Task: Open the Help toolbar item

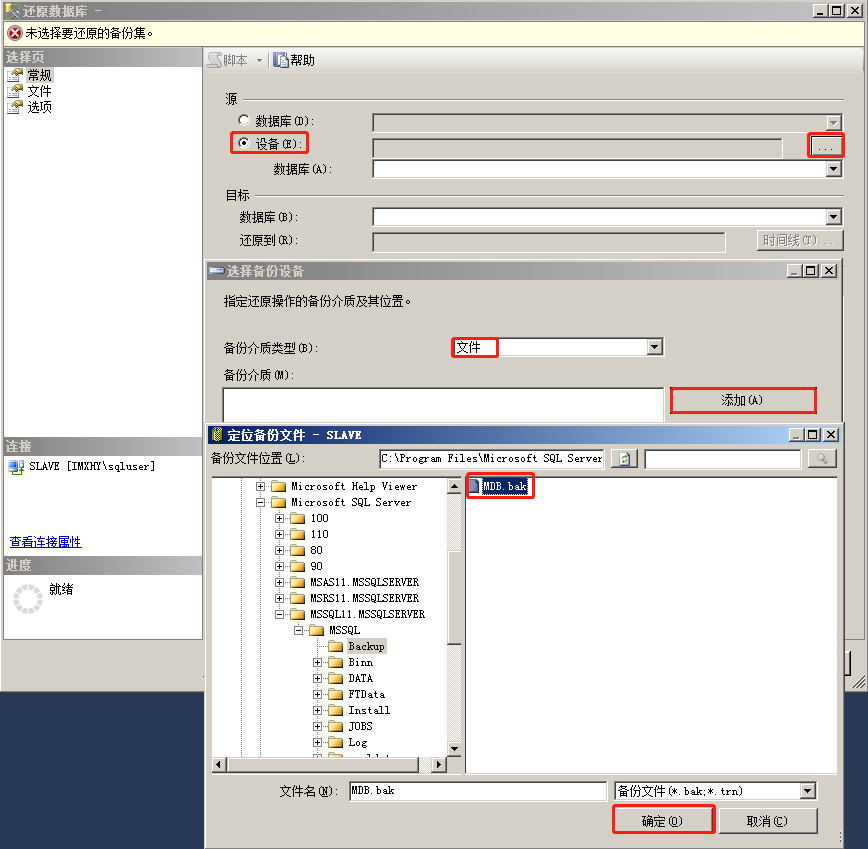Action: click(294, 60)
